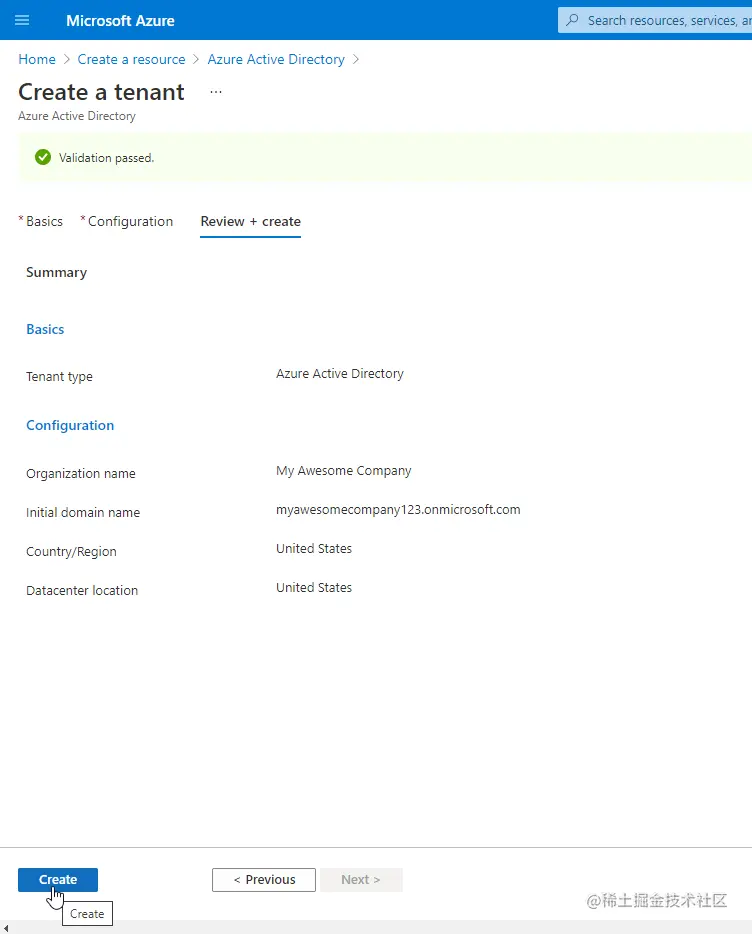The width and height of the screenshot is (752, 934).
Task: Open the ellipsis more options menu
Action: (216, 92)
